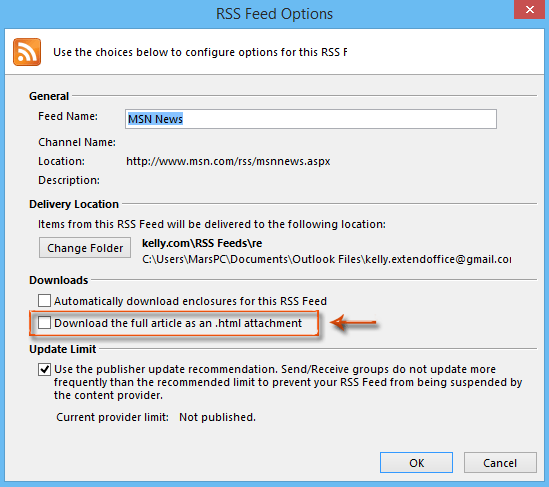Click into the Feed Name field
Screen dimensions: 549x487
tap(311, 119)
